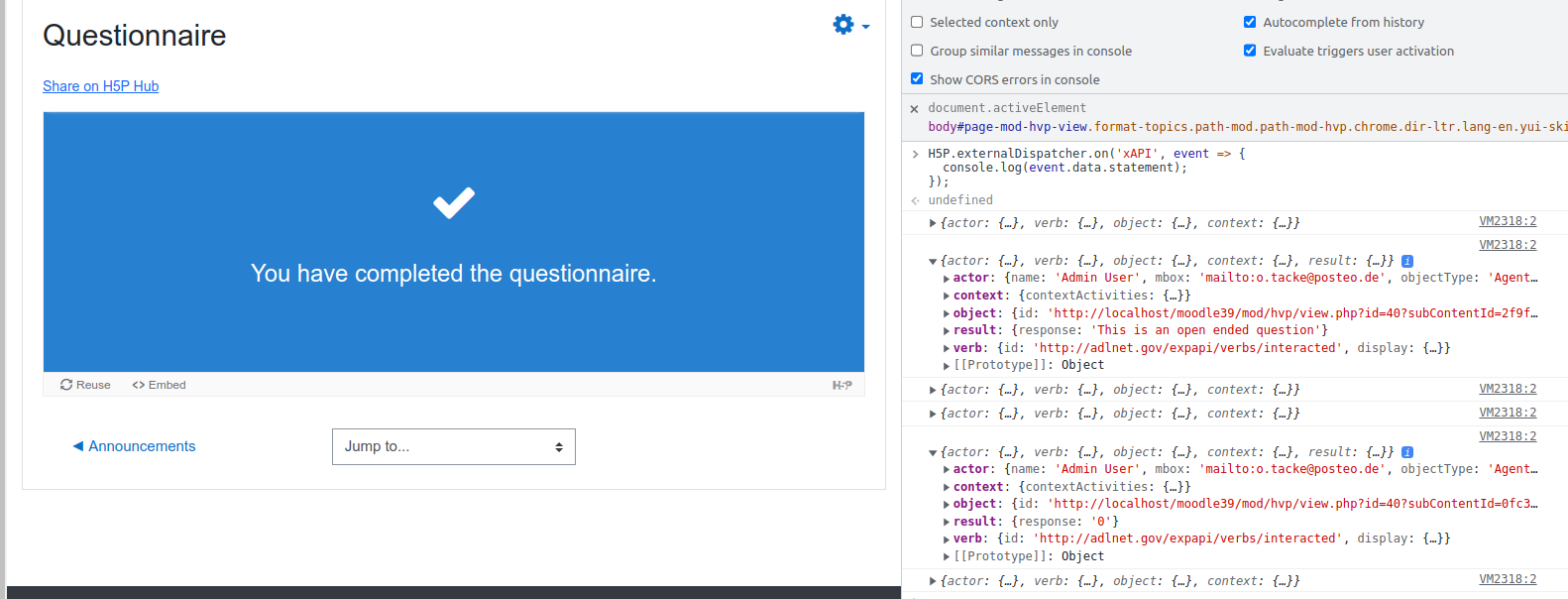1568x599 pixels.
Task: Open VM2318:2 source link of the topmost log entry
Action: pos(1508,221)
